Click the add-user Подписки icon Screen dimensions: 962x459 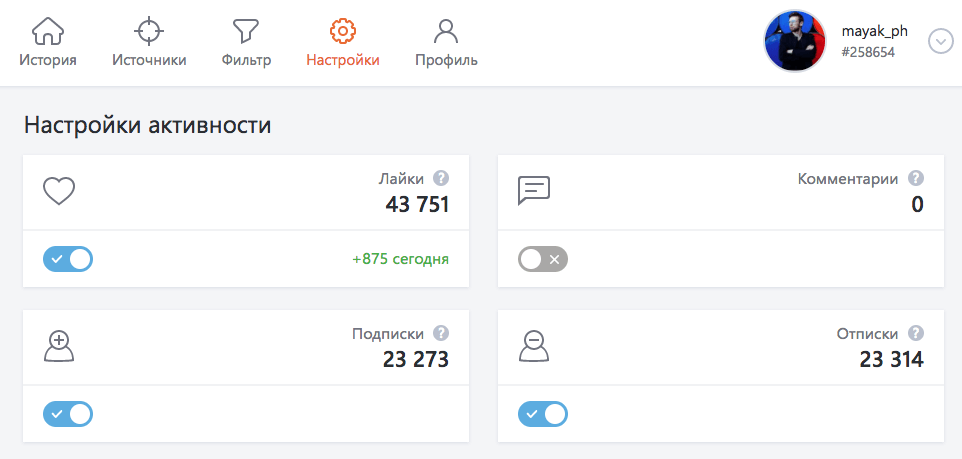click(60, 346)
